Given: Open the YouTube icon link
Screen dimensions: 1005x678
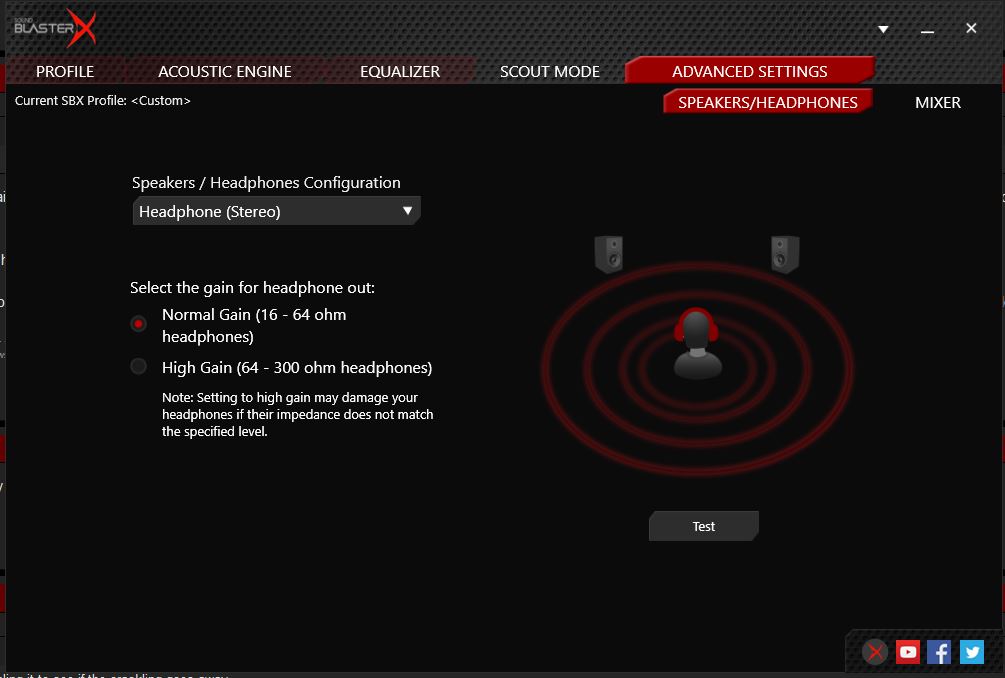Looking at the screenshot, I should point(908,652).
